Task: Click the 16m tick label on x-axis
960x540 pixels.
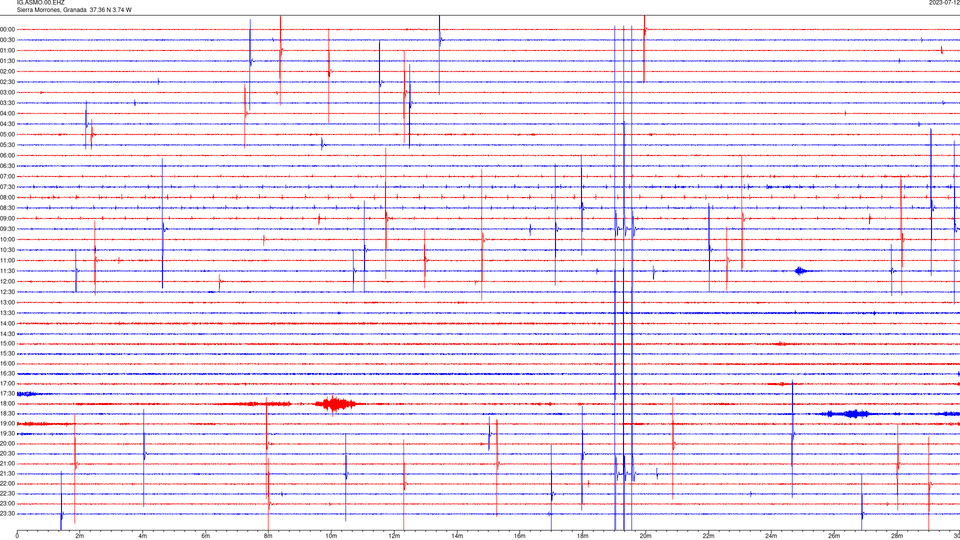Action: [x=520, y=536]
